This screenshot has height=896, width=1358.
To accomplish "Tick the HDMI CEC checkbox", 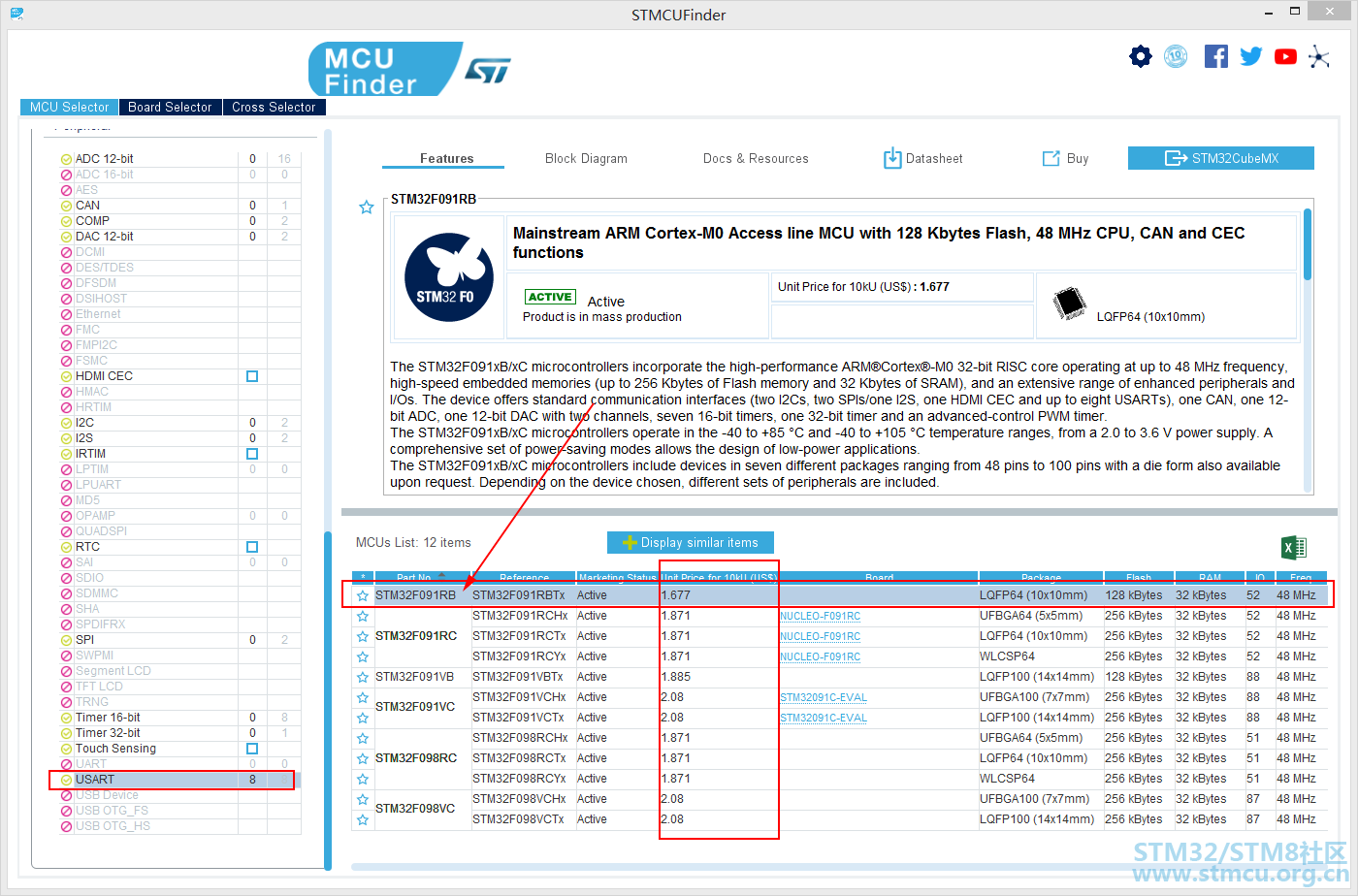I will (252, 376).
